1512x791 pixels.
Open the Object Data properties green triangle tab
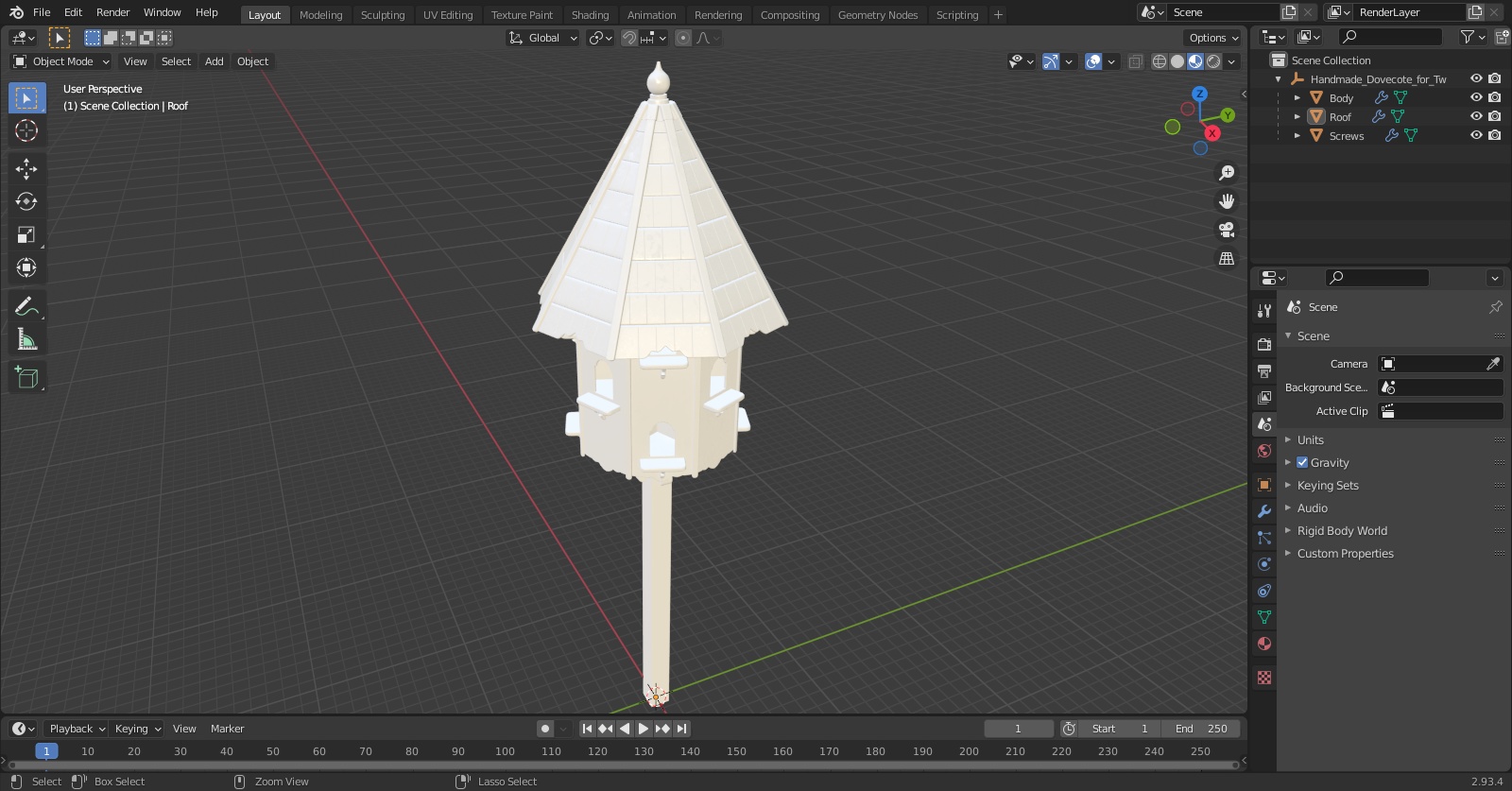pyautogui.click(x=1264, y=617)
